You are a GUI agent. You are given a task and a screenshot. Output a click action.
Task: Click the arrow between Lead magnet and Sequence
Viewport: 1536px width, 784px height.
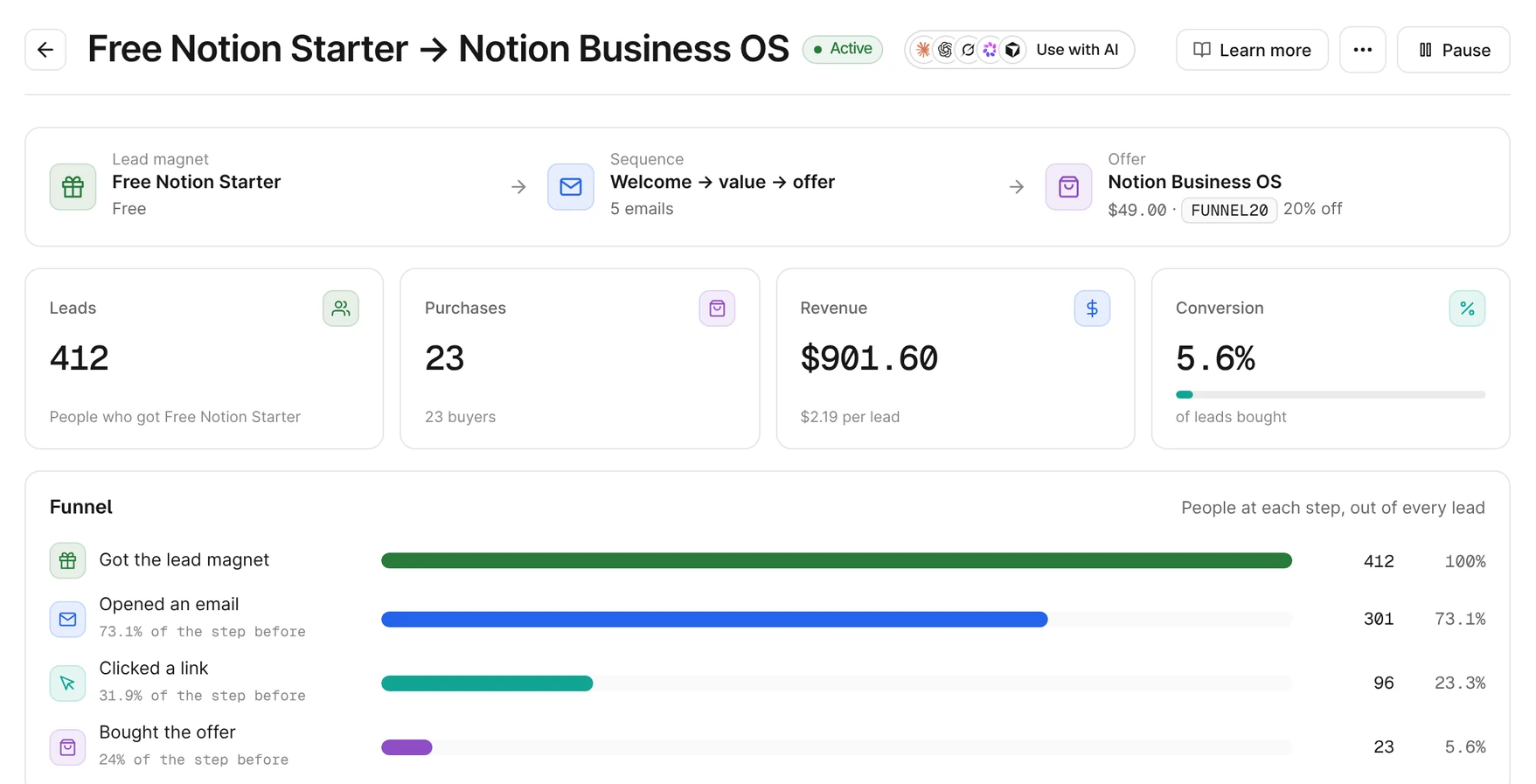pos(518,187)
